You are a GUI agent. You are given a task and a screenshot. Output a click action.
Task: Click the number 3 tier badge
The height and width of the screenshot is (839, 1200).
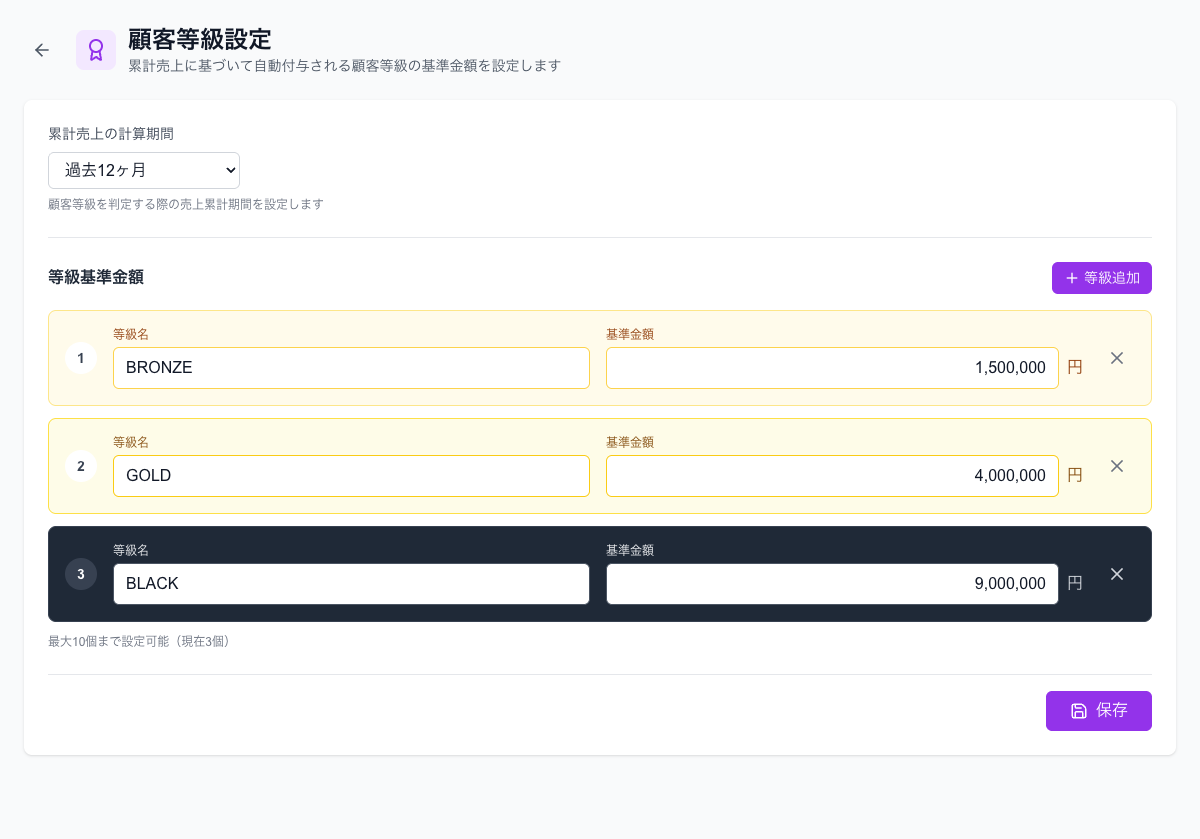pyautogui.click(x=81, y=574)
